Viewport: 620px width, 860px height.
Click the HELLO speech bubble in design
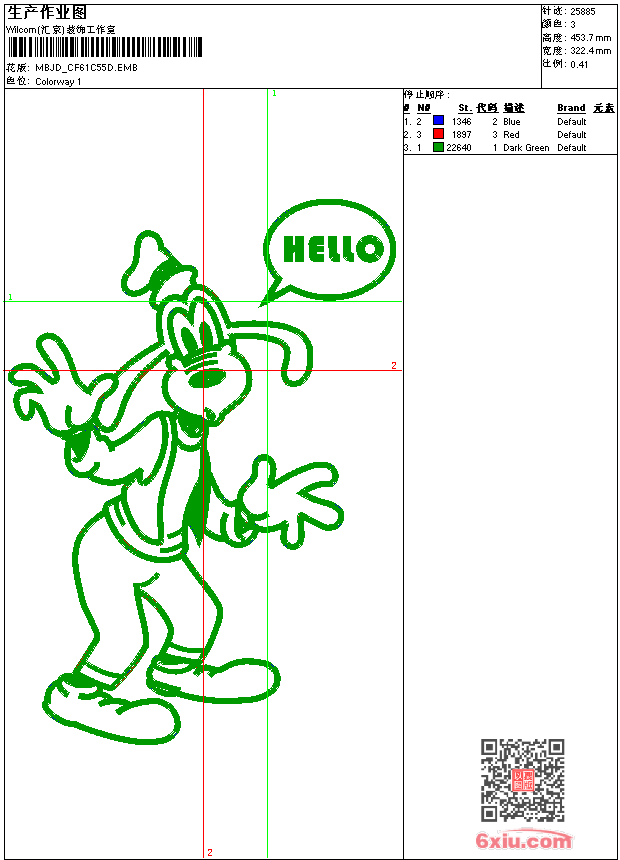(329, 250)
